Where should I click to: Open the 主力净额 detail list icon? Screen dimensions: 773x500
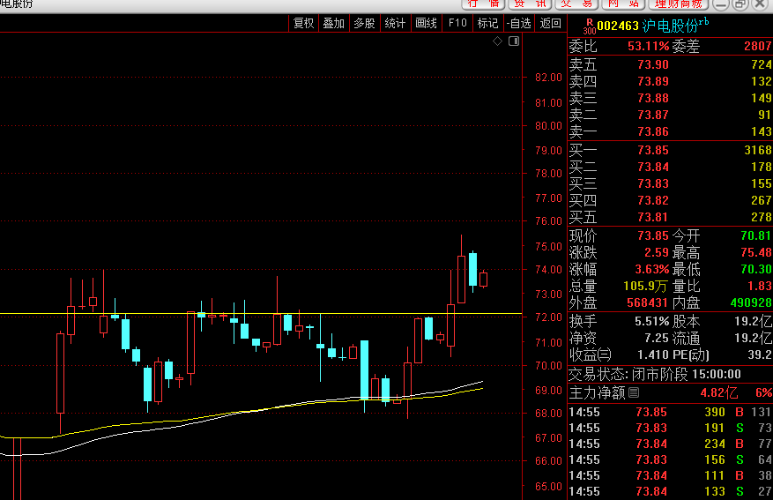[634, 393]
